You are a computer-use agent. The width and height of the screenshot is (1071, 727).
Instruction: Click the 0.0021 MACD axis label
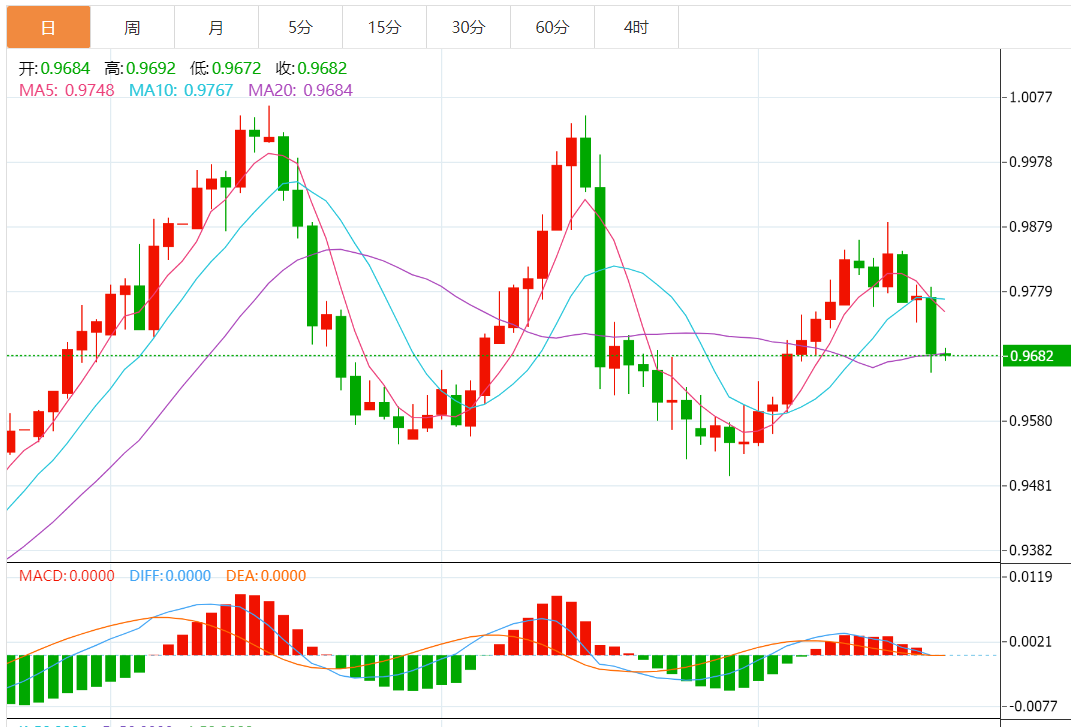click(x=1031, y=642)
